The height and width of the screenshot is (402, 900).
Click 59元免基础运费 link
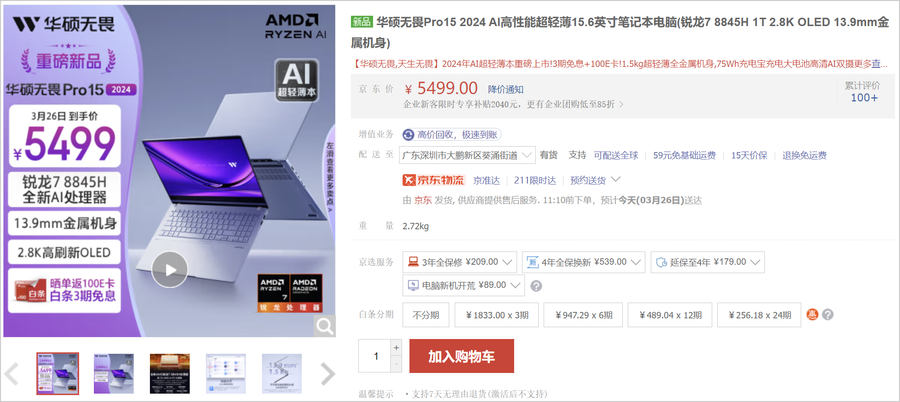(684, 155)
